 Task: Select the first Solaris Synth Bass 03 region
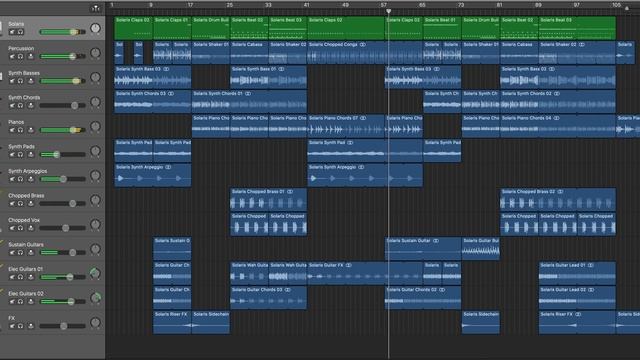point(153,77)
